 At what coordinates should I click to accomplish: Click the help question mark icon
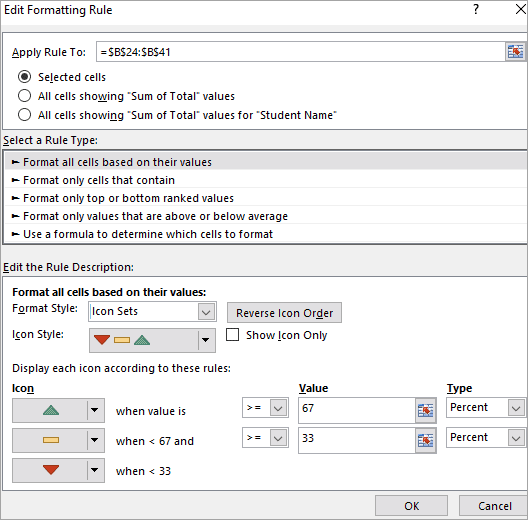[476, 9]
